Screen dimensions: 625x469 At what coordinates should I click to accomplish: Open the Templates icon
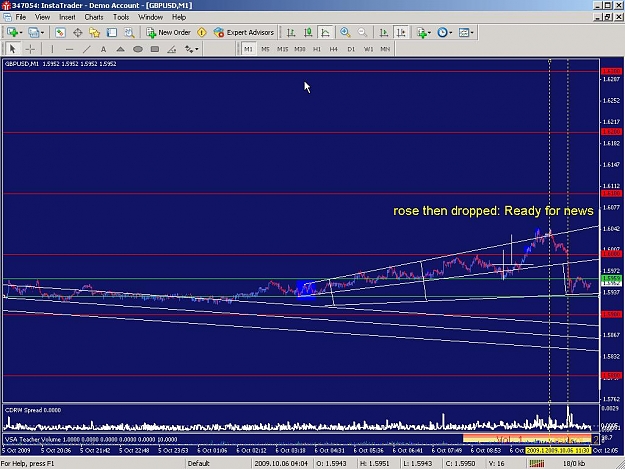tap(464, 32)
